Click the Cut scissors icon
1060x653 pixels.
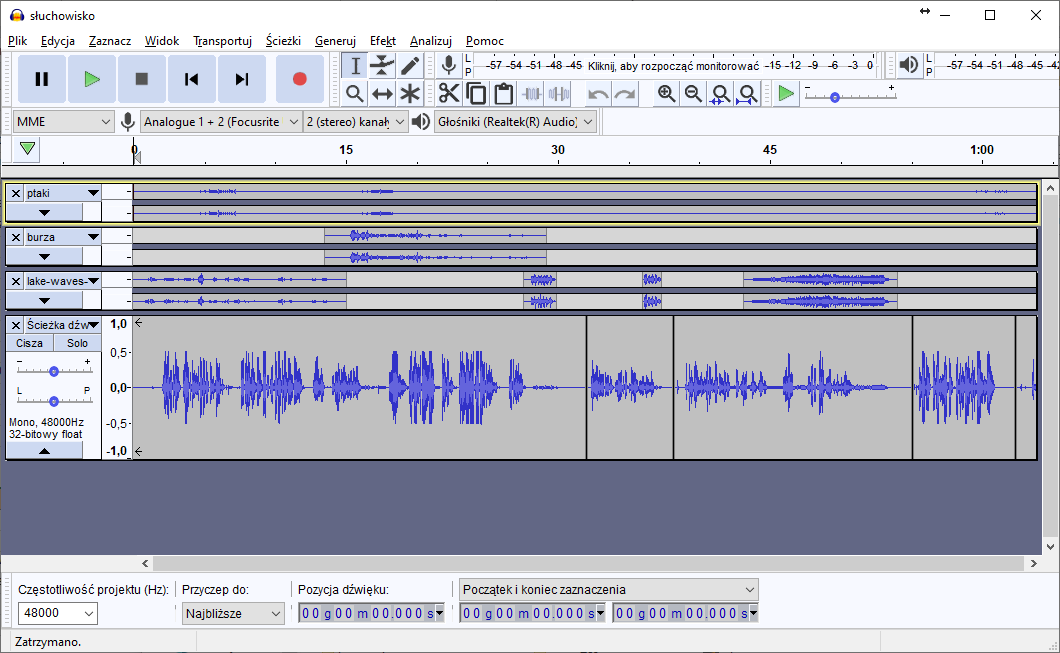(449, 94)
